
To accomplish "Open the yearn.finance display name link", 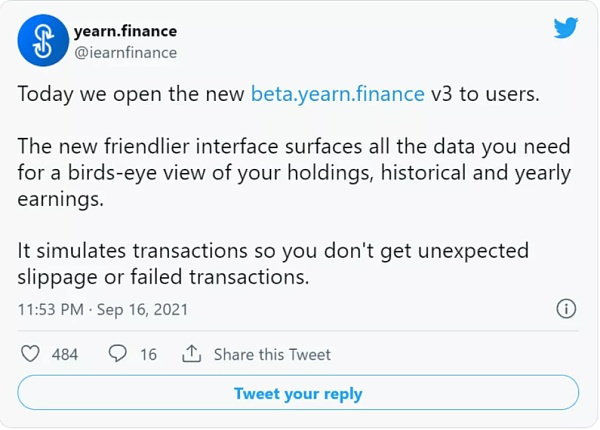I will [x=126, y=31].
